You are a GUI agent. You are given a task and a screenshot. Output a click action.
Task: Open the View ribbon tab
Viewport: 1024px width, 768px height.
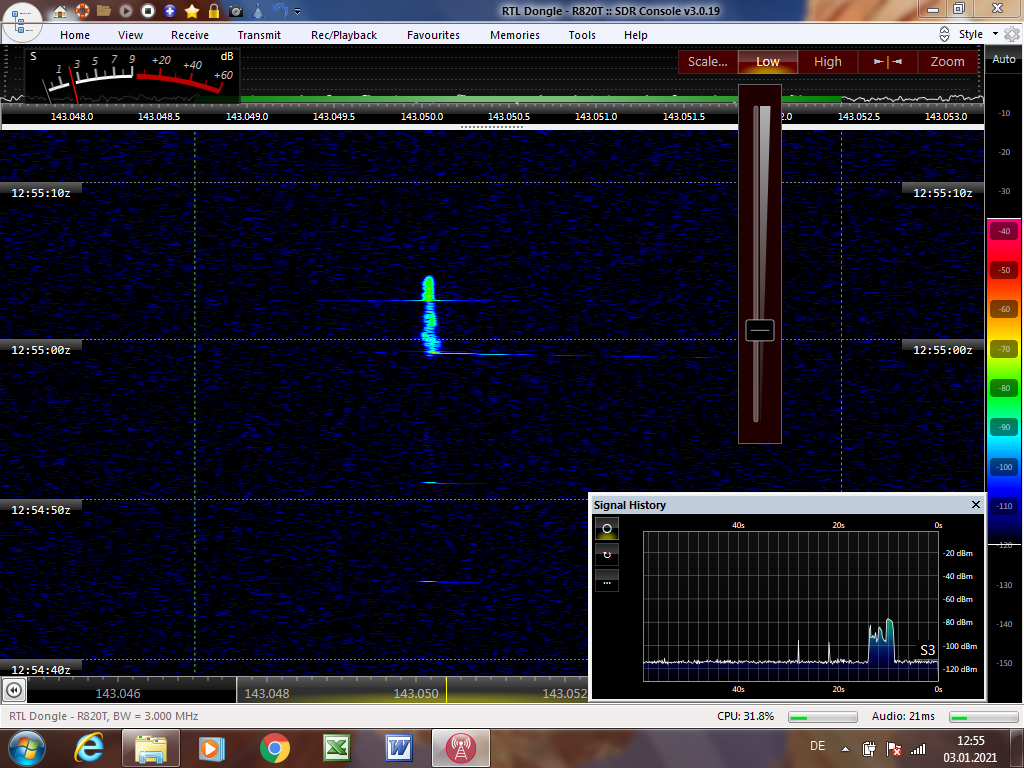click(130, 35)
